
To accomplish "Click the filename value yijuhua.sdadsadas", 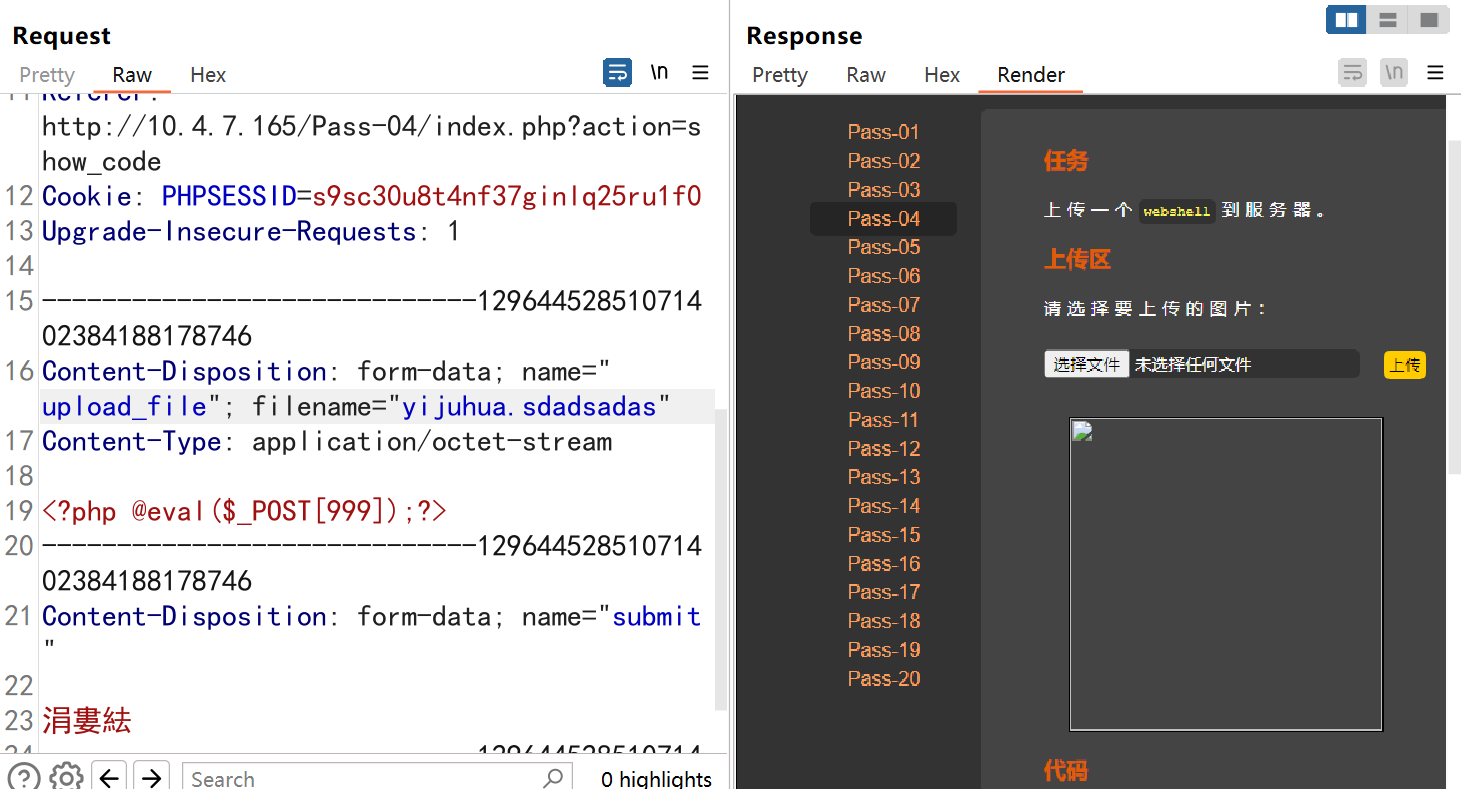I will click(529, 407).
